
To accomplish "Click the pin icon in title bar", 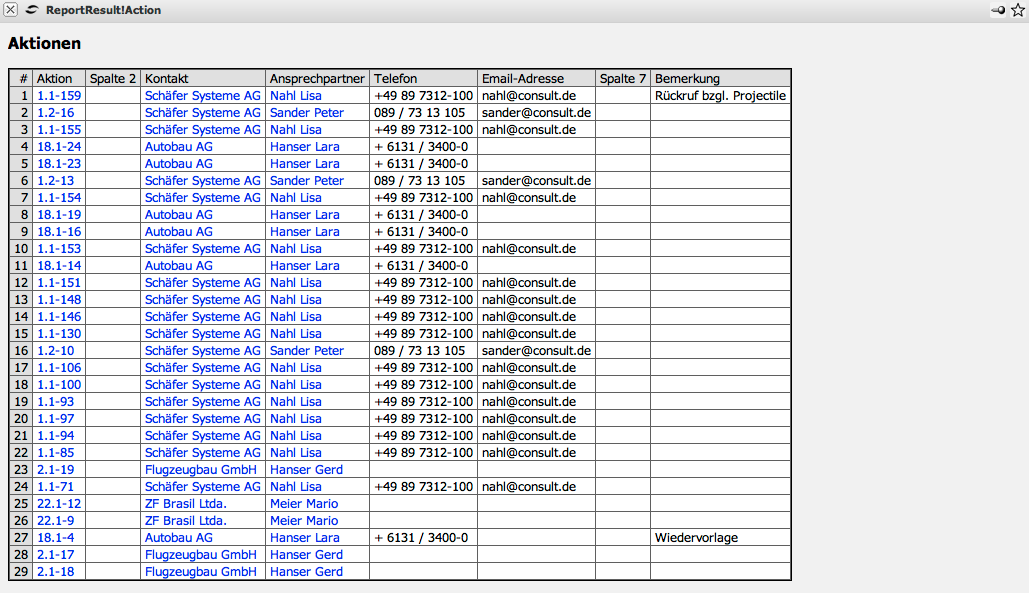I will [998, 10].
